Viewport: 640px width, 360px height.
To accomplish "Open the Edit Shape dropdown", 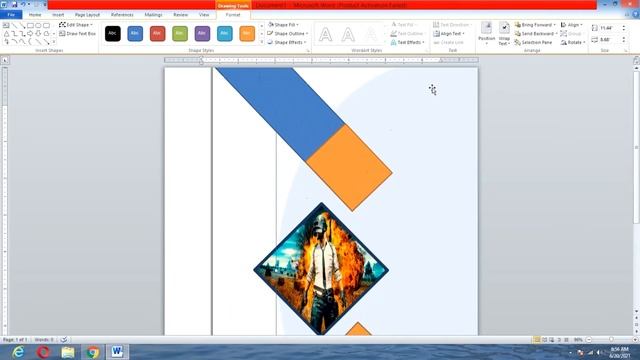I will (76, 25).
